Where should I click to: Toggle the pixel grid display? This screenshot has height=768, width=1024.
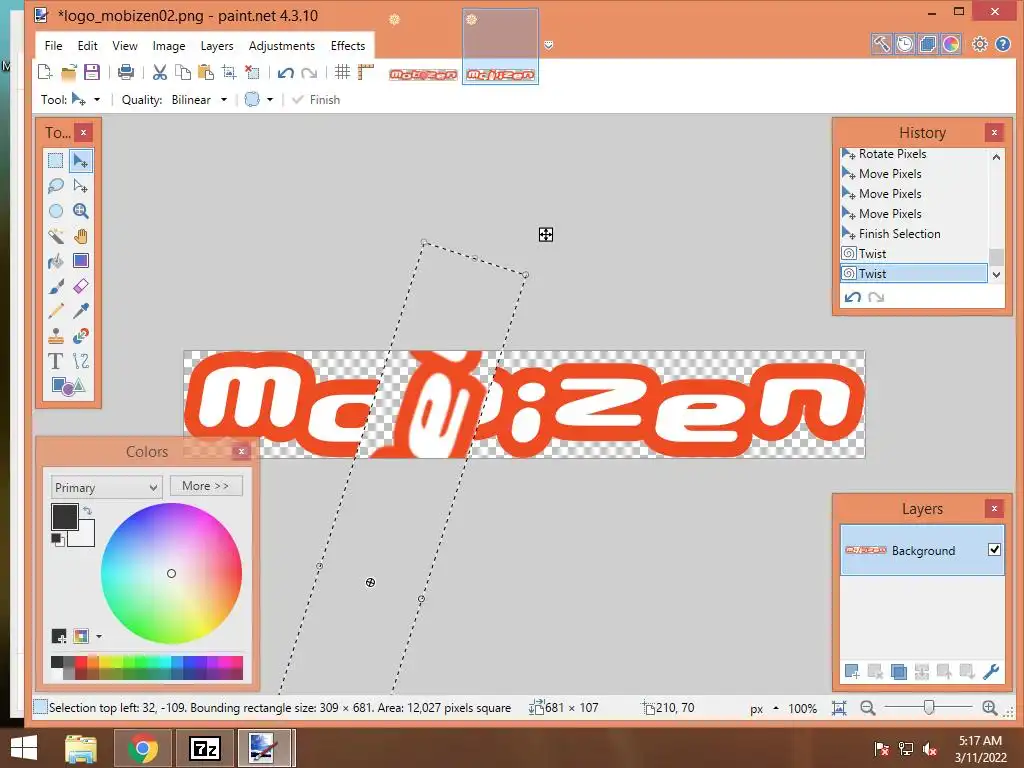point(342,72)
